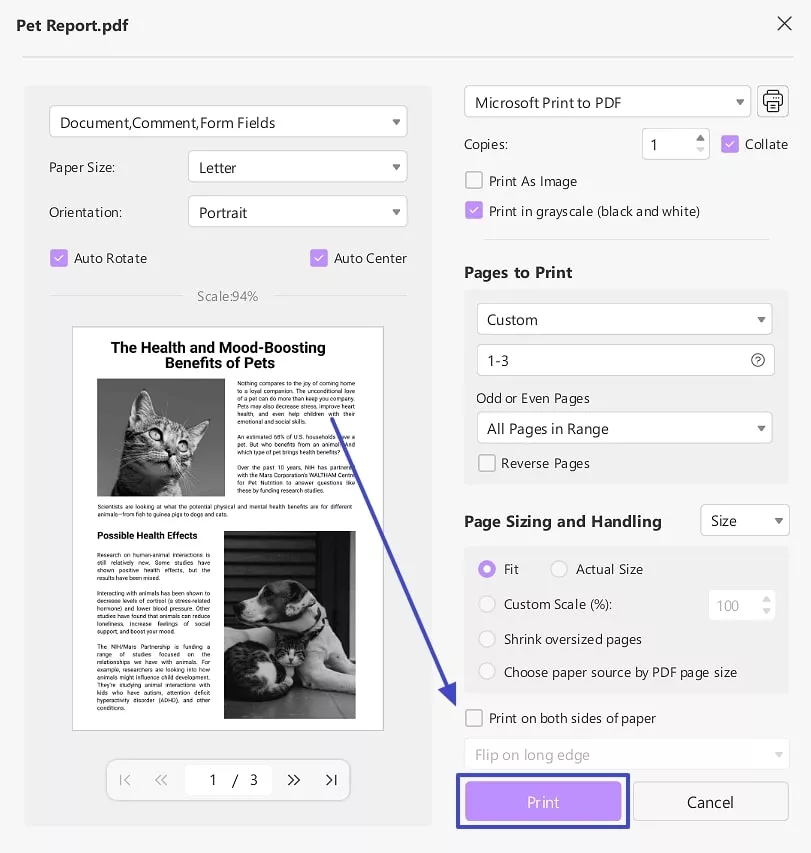Open the Orientation dropdown set to Portrait
The width and height of the screenshot is (811, 853).
297,212
